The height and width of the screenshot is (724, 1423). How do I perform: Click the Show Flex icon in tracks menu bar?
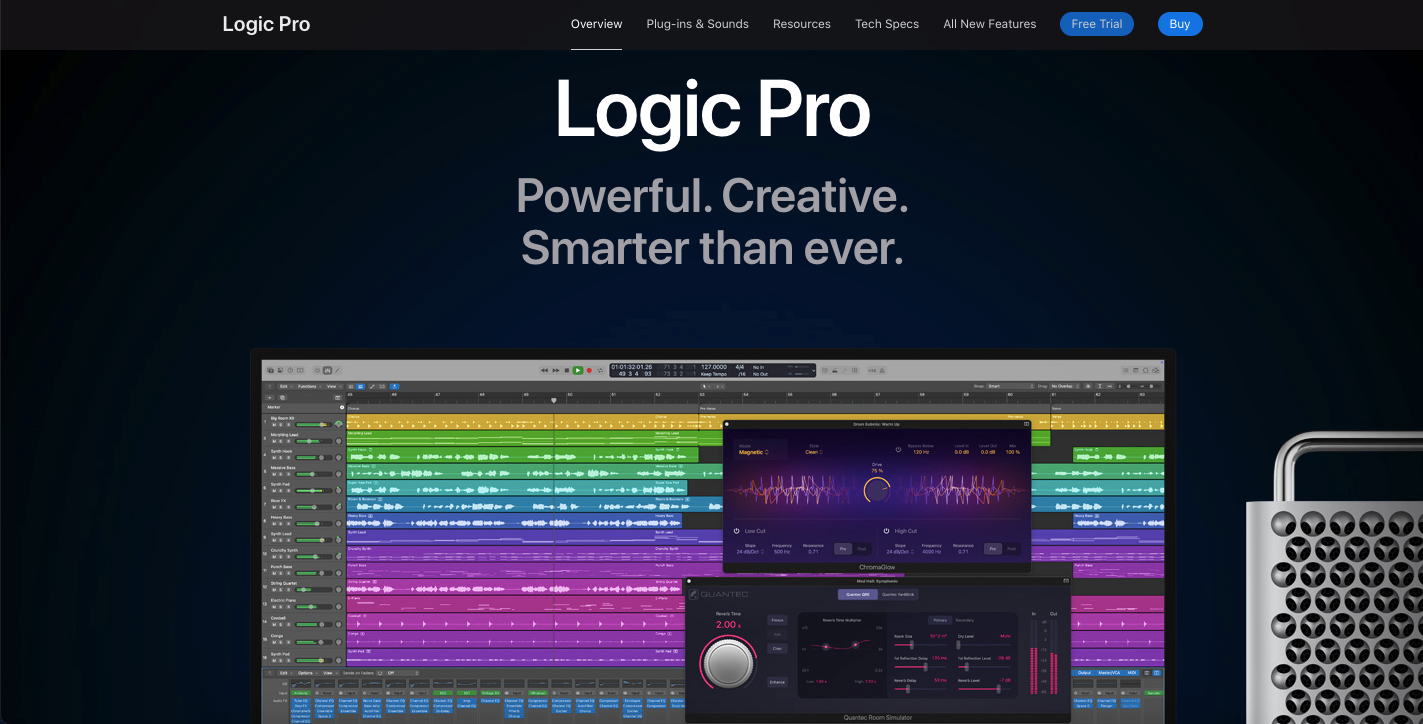click(x=382, y=386)
